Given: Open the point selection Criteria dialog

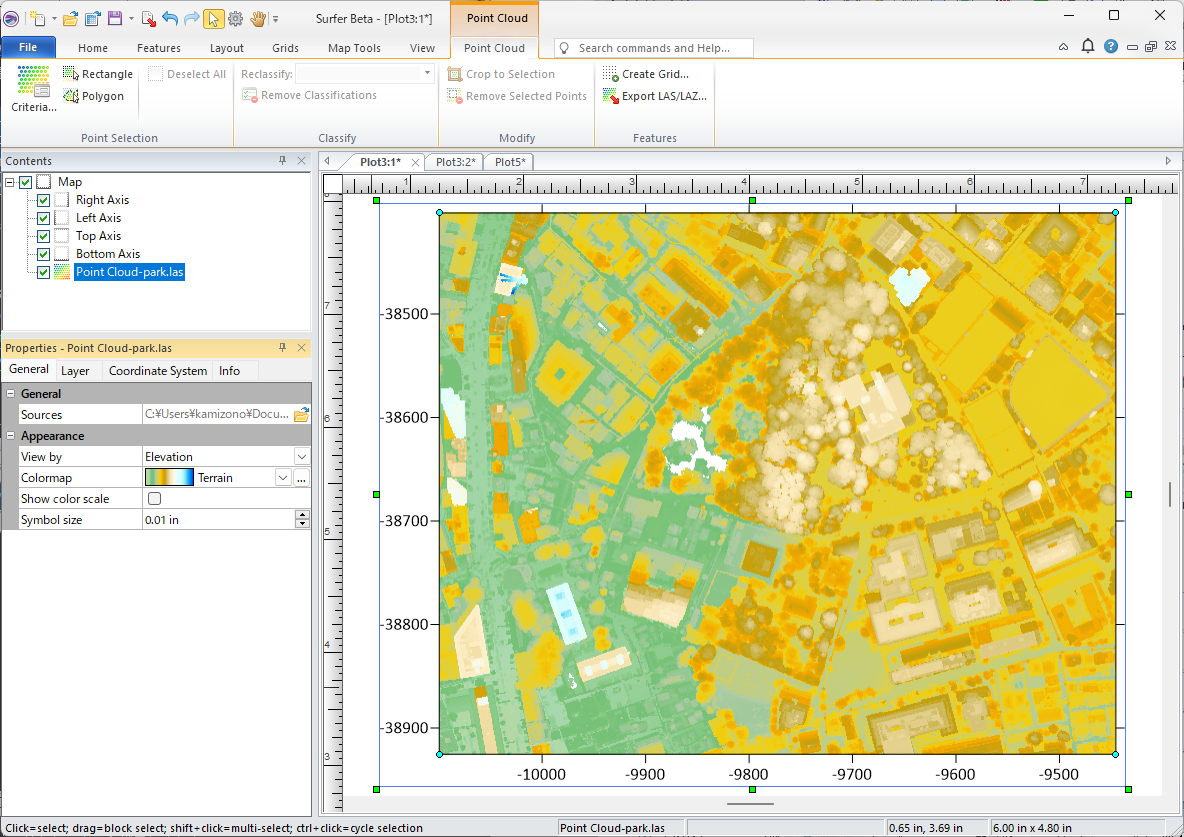Looking at the screenshot, I should 33,88.
